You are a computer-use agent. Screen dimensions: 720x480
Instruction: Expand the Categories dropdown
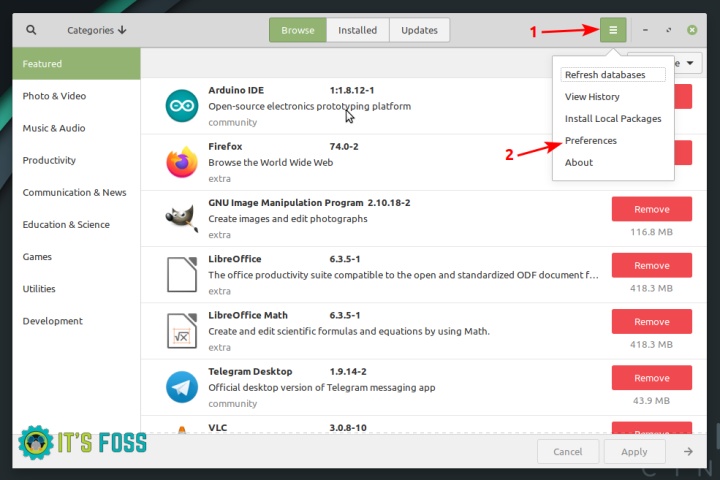pyautogui.click(x=96, y=30)
